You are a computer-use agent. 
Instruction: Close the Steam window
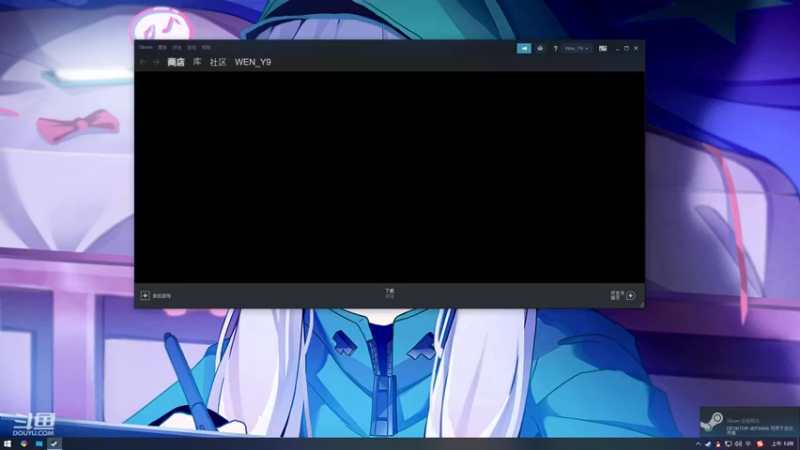click(x=636, y=48)
